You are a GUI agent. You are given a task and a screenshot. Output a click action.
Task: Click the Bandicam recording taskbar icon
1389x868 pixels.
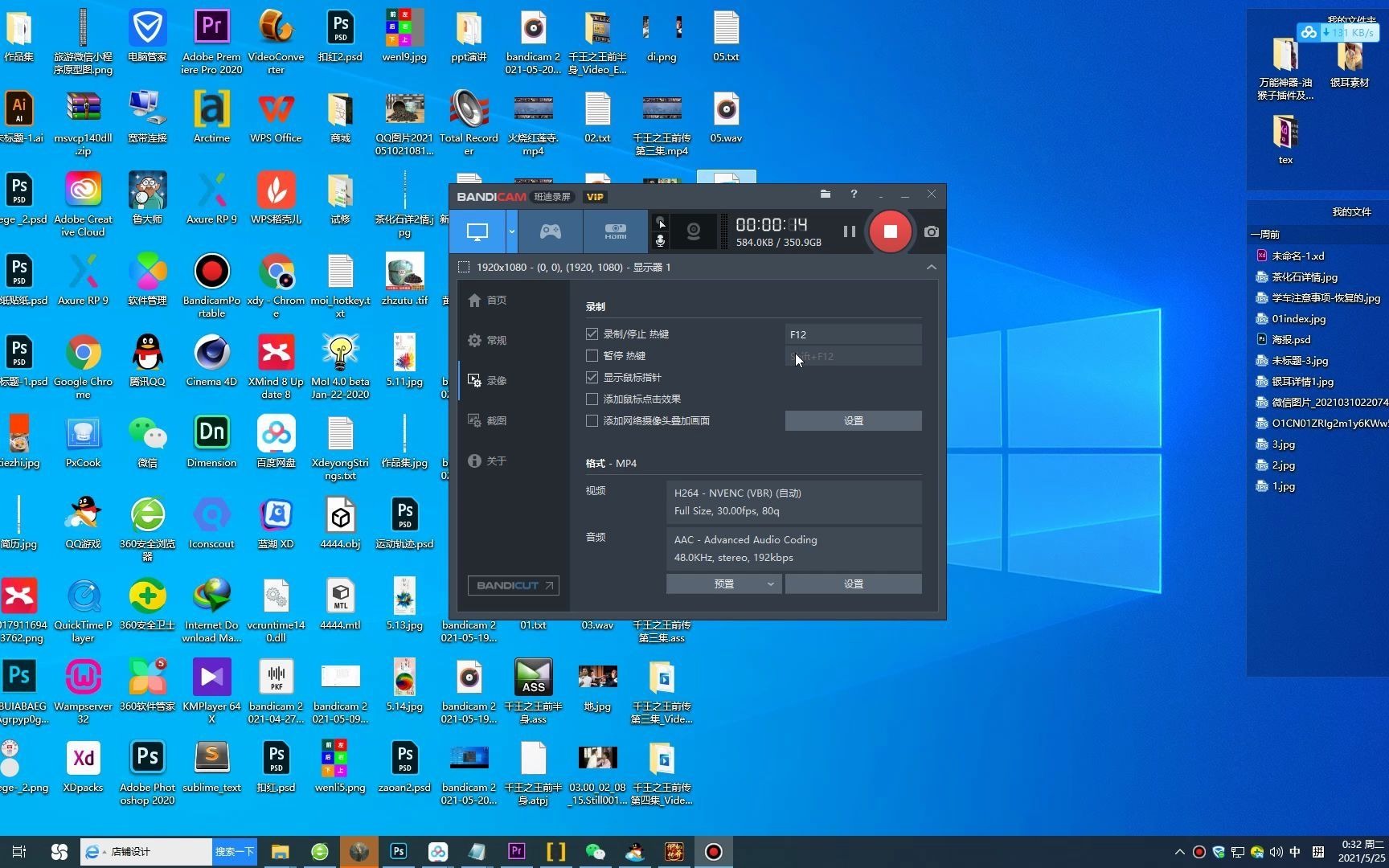pyautogui.click(x=713, y=851)
